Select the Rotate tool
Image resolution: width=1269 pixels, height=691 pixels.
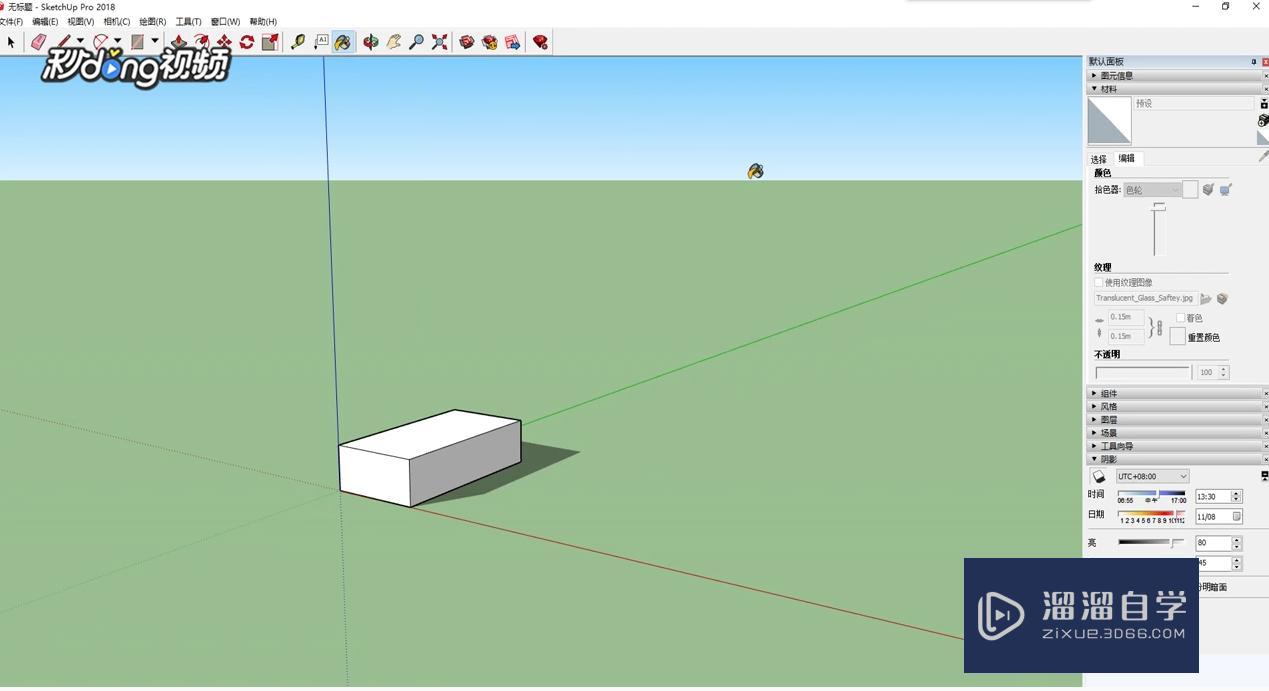tap(247, 42)
